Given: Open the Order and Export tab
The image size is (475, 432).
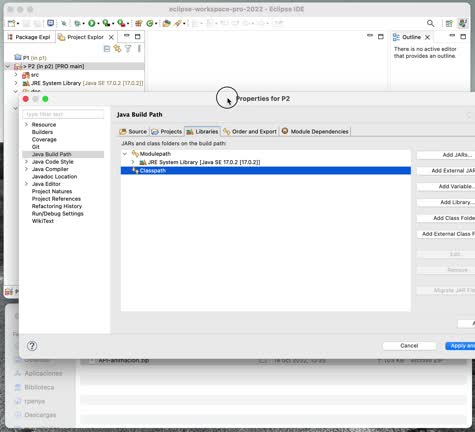Looking at the screenshot, I should tap(250, 131).
